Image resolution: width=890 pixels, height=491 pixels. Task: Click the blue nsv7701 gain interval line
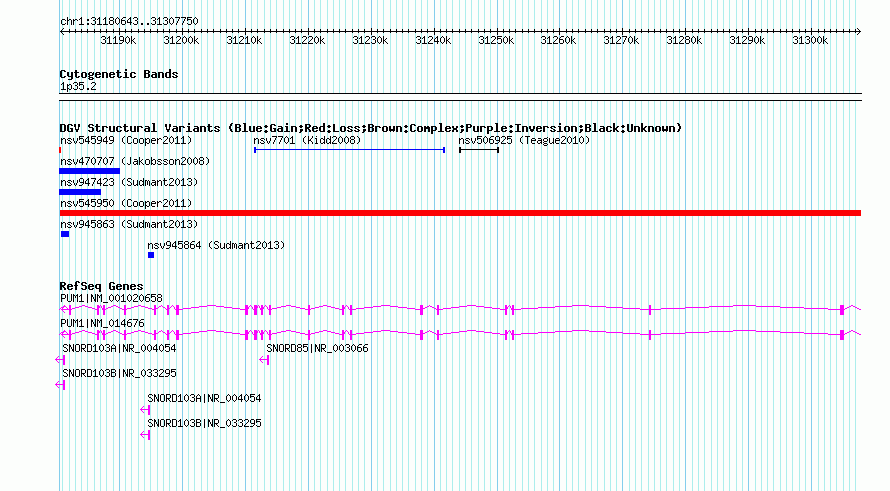[x=349, y=150]
